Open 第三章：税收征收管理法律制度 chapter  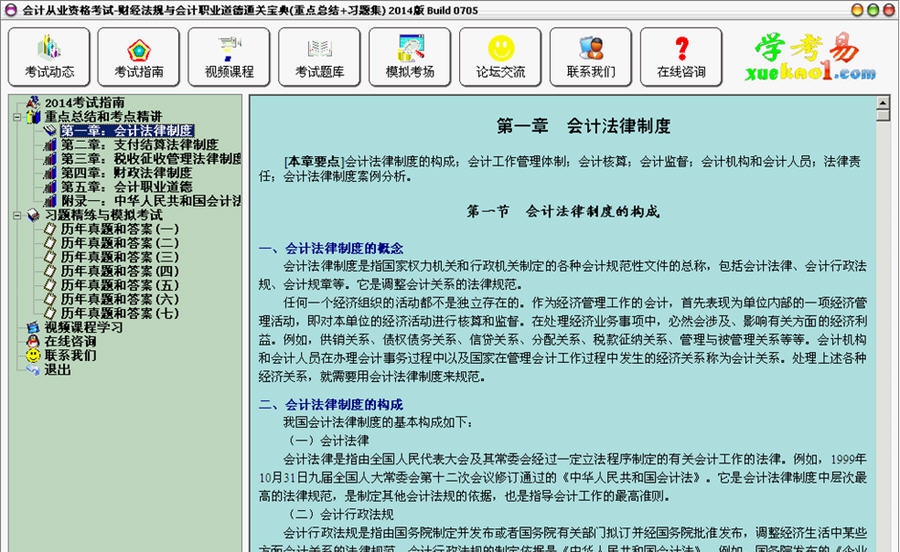(x=151, y=158)
